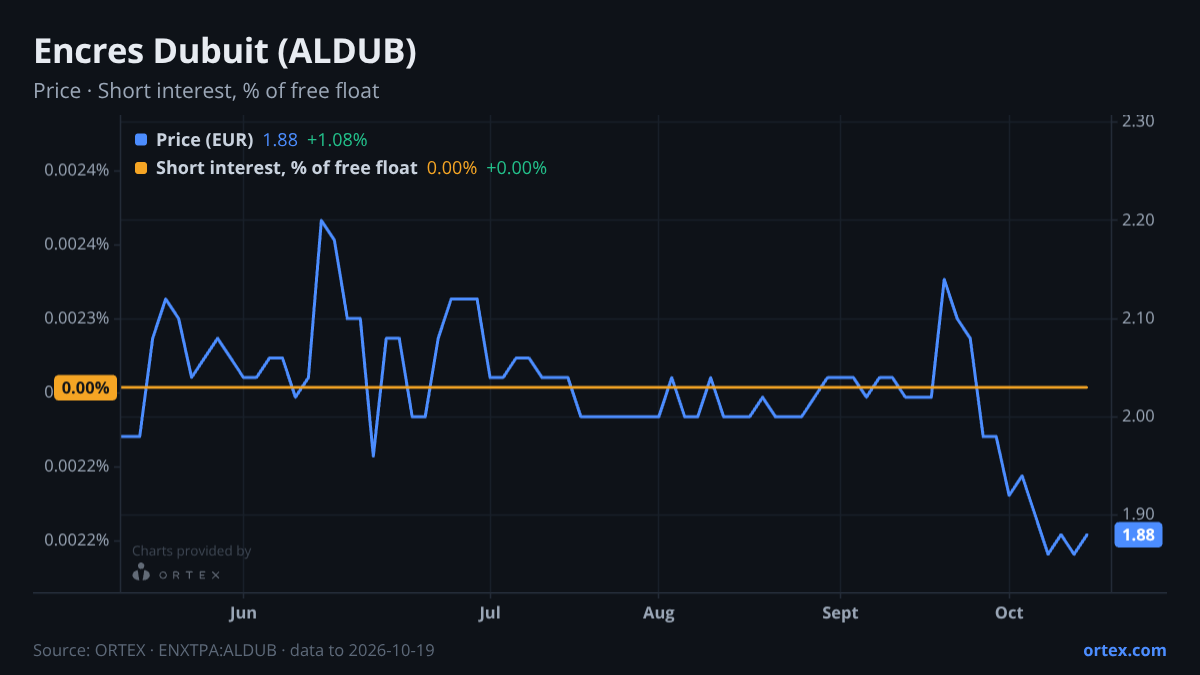
Task: Click the orange Short interest legend swatch
Action: tap(140, 168)
